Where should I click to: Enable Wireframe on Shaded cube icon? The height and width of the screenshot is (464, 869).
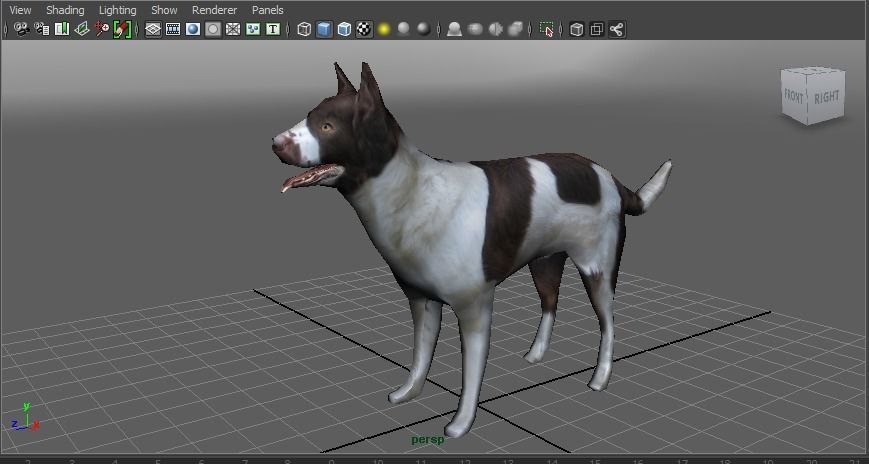click(344, 29)
